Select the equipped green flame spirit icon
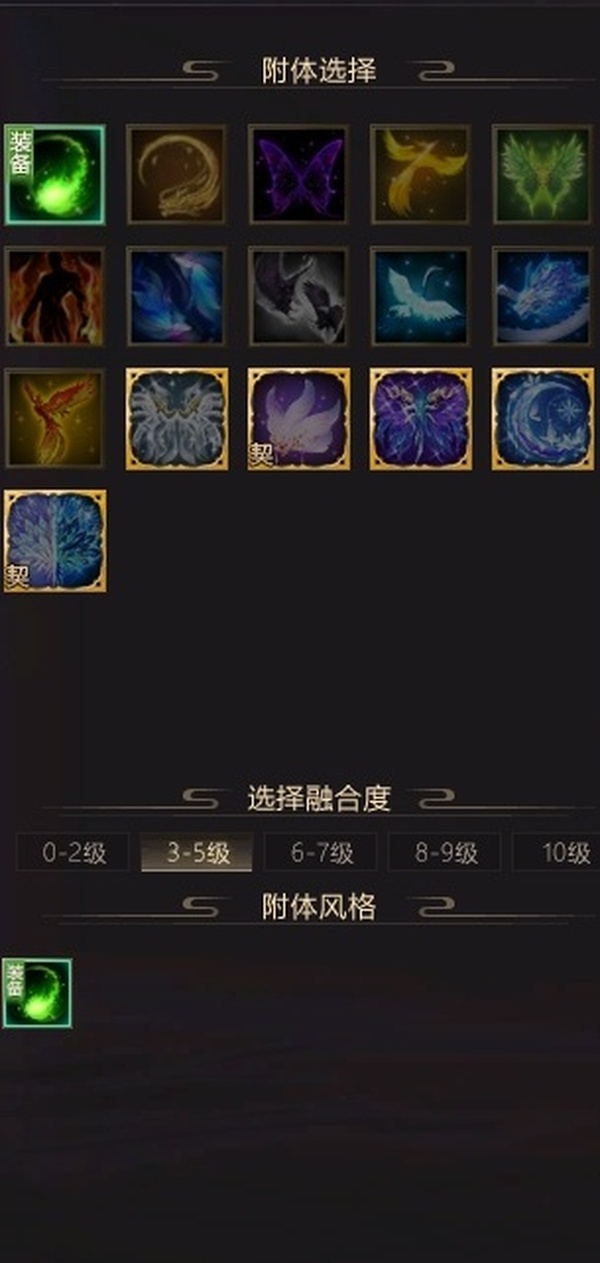This screenshot has height=1263, width=600. click(54, 174)
